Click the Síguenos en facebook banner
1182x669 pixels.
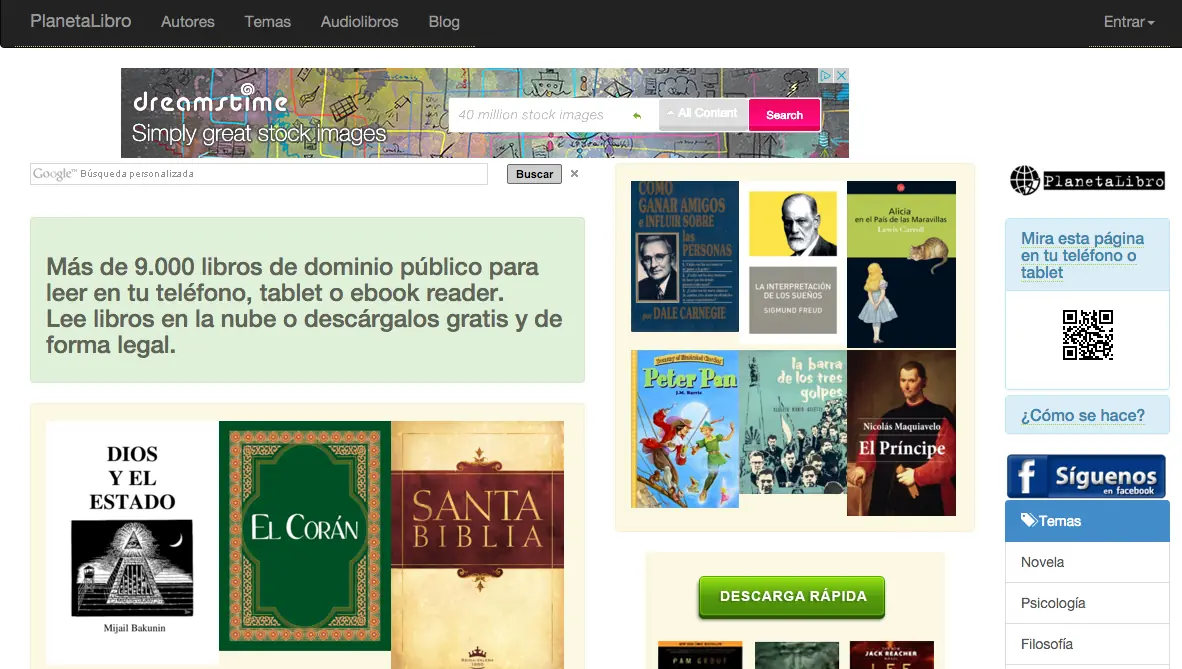coord(1086,476)
